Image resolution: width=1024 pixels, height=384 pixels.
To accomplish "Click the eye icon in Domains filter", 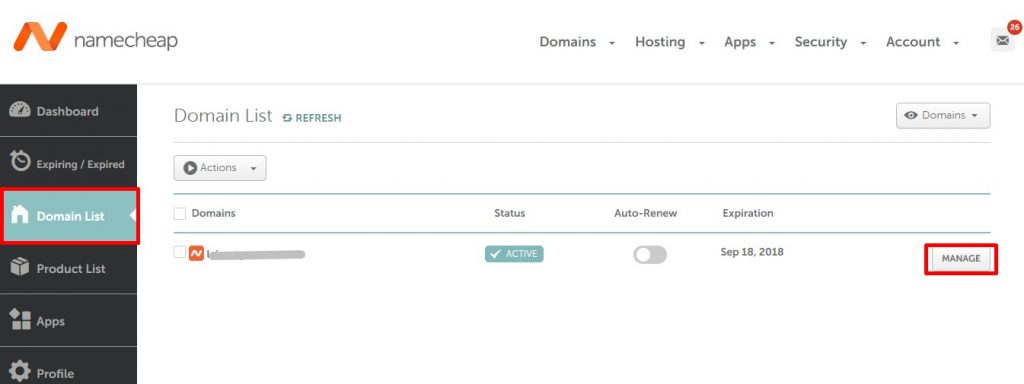I will (x=911, y=115).
